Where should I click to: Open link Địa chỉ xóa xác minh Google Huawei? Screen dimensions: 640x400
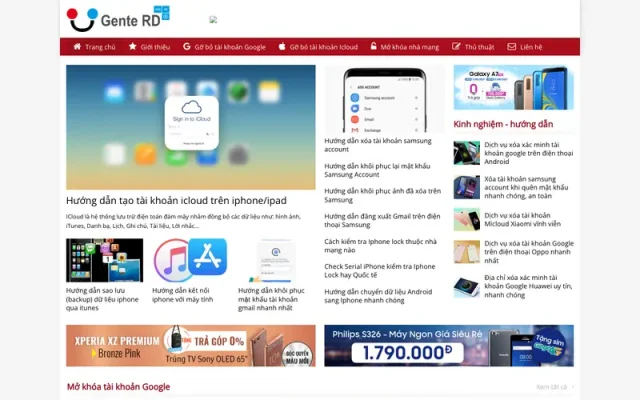click(x=529, y=286)
